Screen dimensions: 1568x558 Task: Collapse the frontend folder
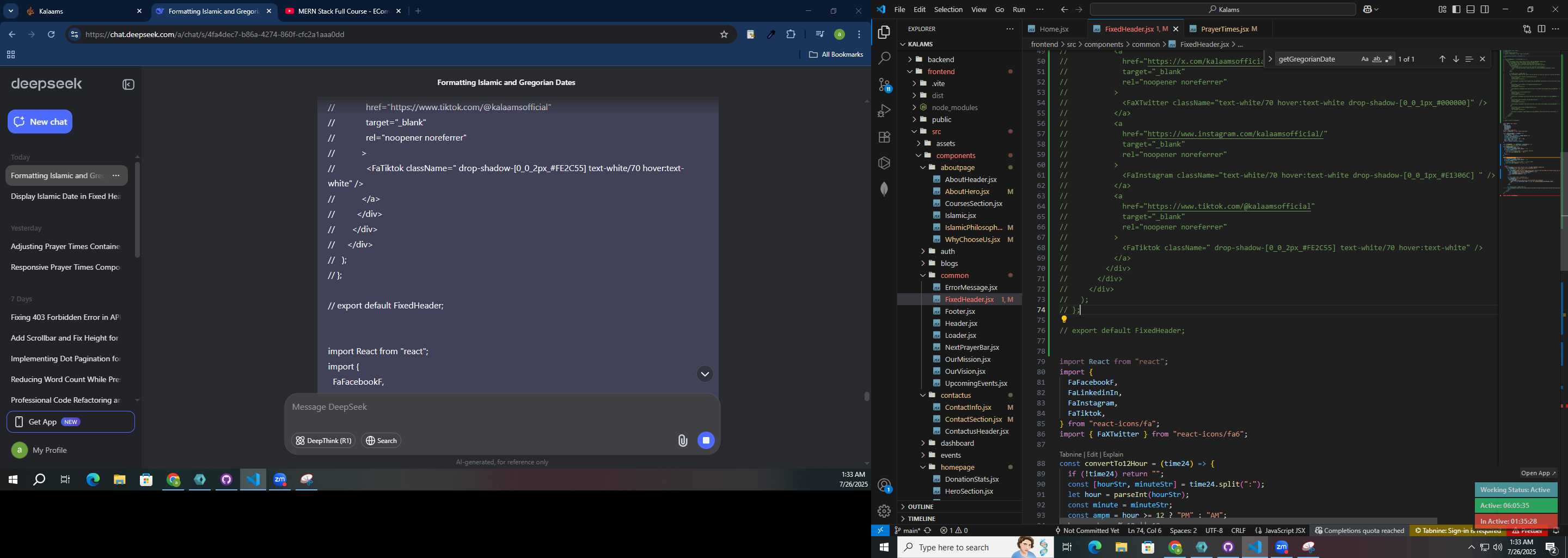click(x=940, y=71)
